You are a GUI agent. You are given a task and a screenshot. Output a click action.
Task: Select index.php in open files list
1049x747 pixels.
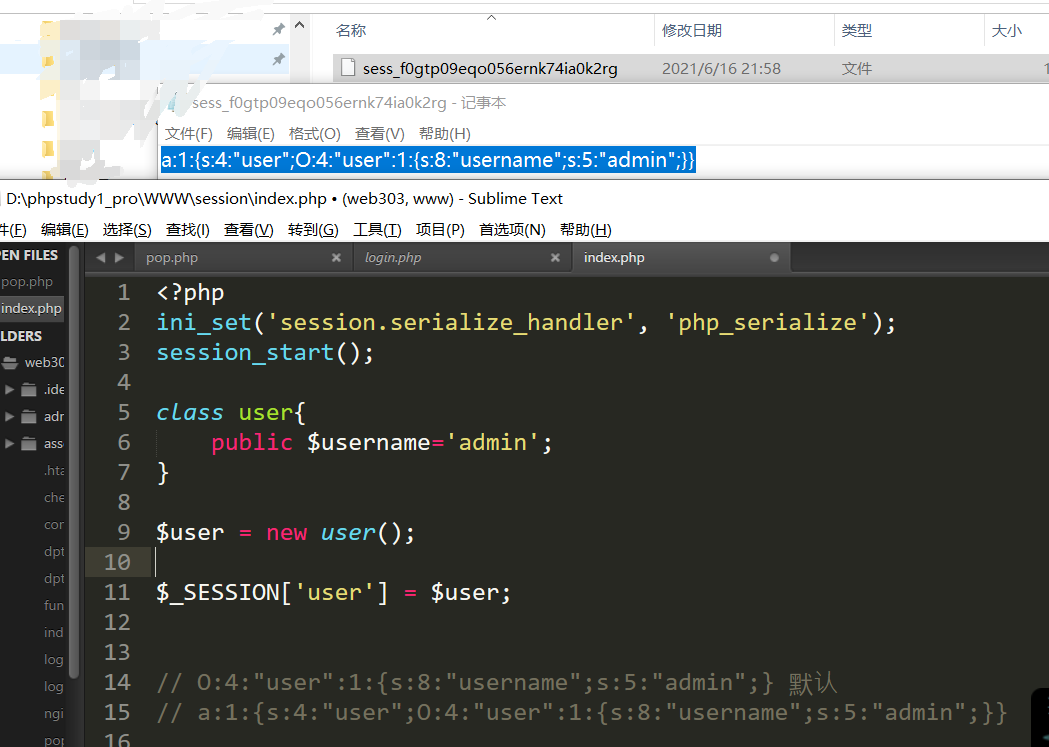tap(32, 308)
